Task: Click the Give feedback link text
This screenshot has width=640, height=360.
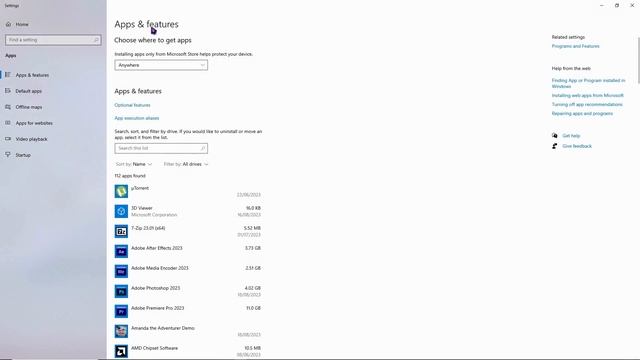Action: [577, 146]
